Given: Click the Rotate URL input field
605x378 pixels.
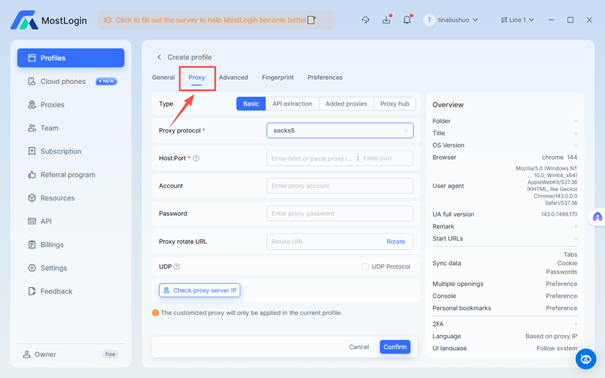Looking at the screenshot, I should [x=325, y=241].
